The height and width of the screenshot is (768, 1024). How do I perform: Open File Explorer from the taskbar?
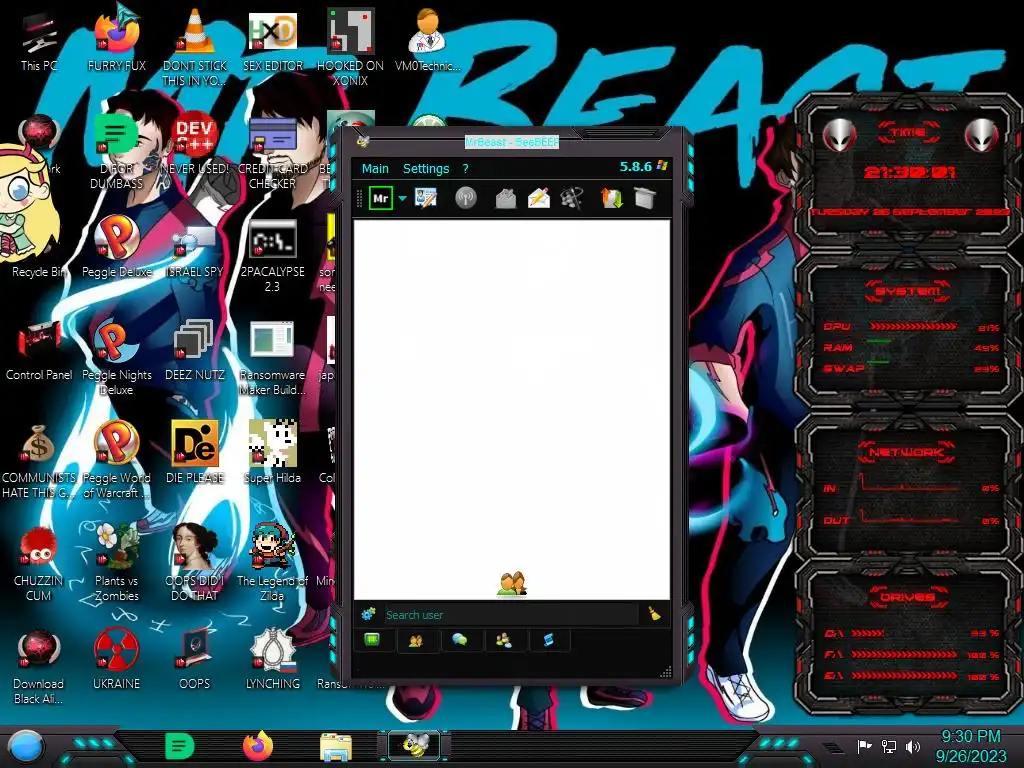click(x=336, y=746)
